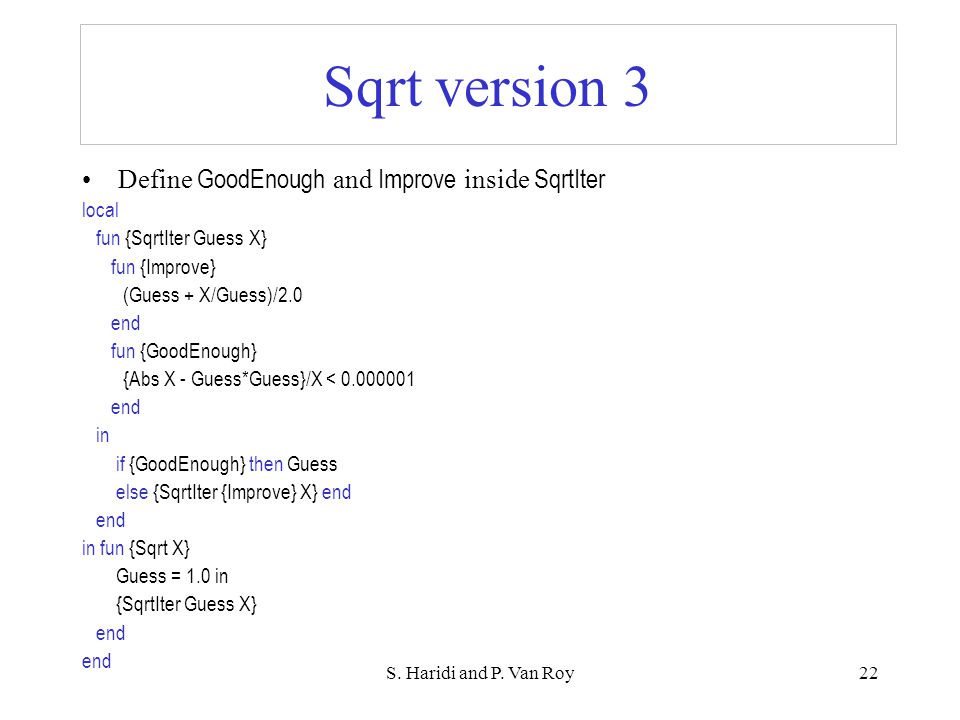Screen dimensions: 960x720
Task: Click the slide number "22"
Action: tap(868, 673)
